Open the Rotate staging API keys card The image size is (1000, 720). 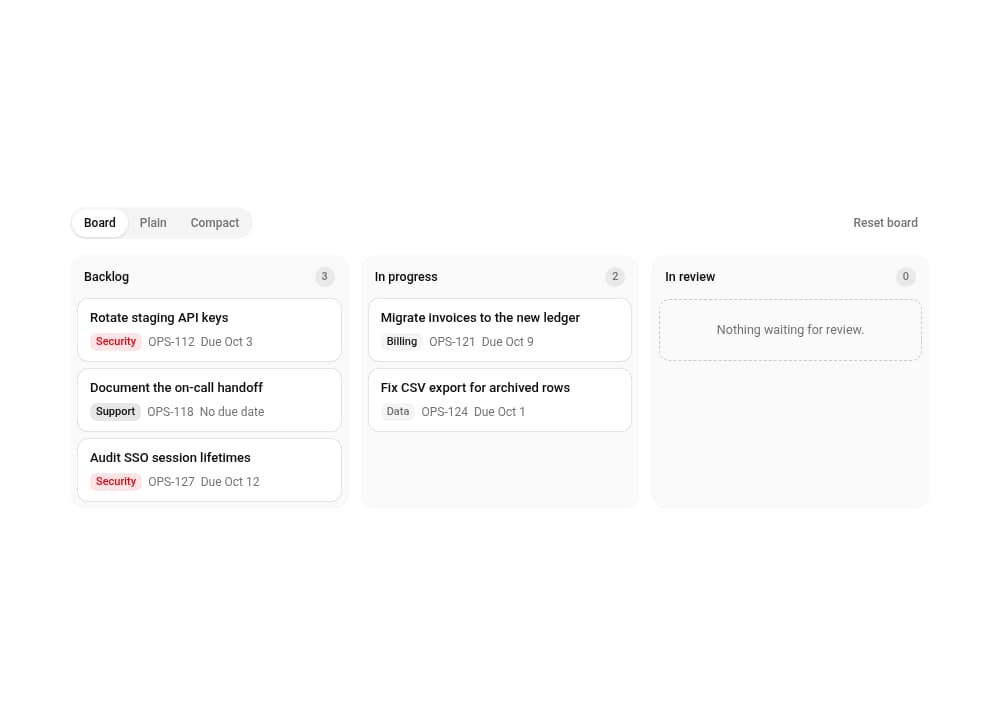pos(209,330)
